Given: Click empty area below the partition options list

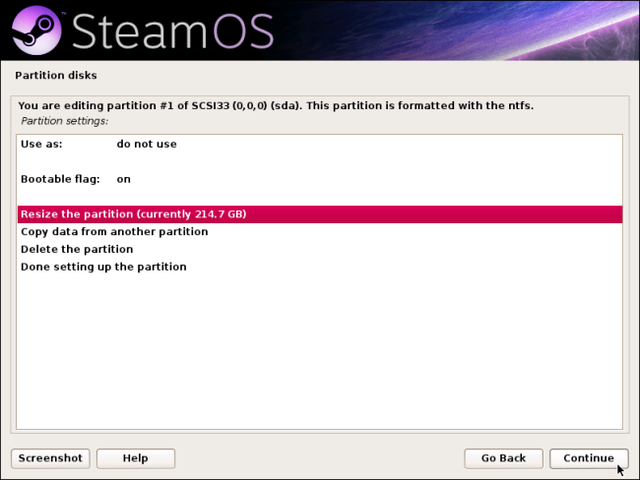Looking at the screenshot, I should click(x=320, y=351).
